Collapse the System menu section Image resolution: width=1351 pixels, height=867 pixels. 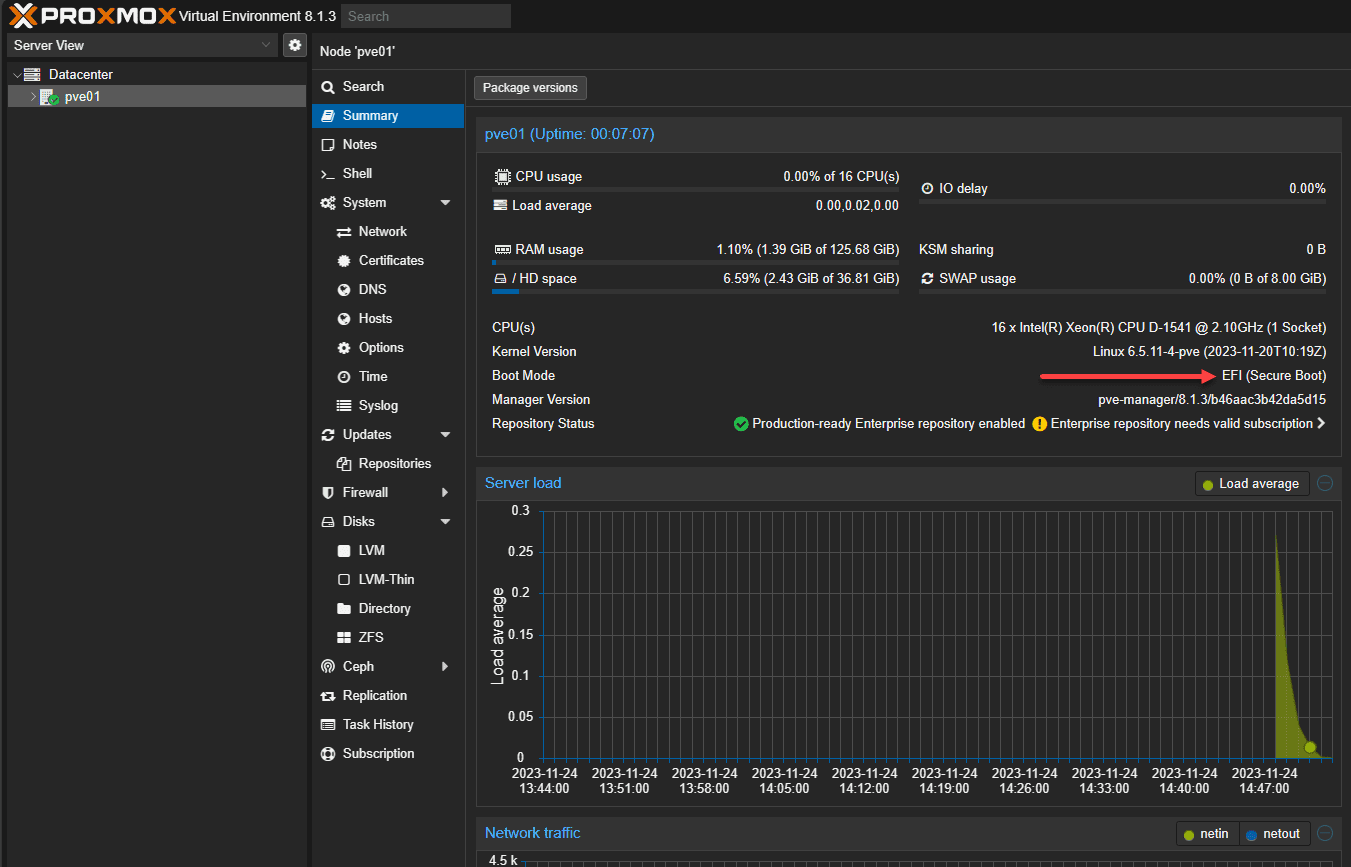point(445,203)
